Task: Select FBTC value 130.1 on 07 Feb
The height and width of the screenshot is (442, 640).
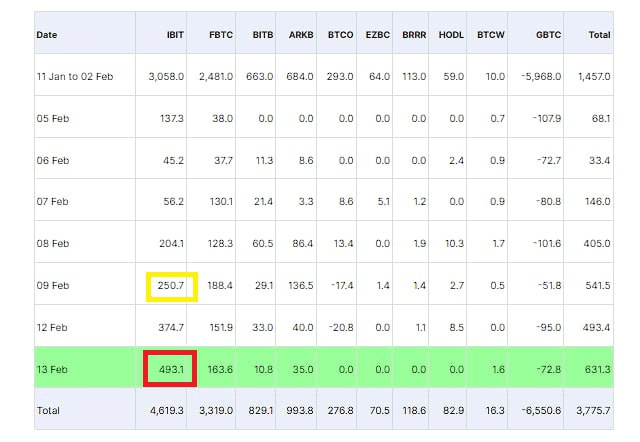Action: (x=221, y=201)
